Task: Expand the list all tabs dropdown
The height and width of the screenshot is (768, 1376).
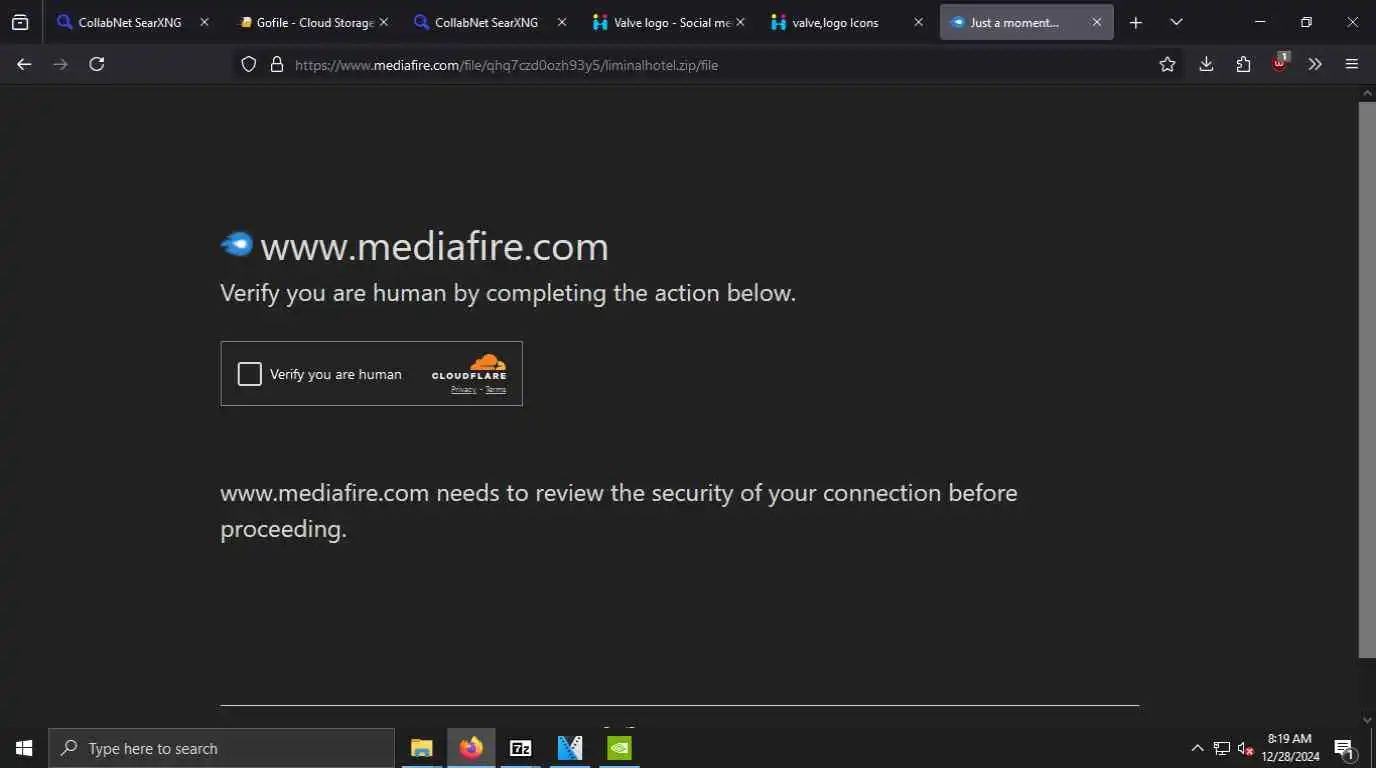Action: point(1176,22)
